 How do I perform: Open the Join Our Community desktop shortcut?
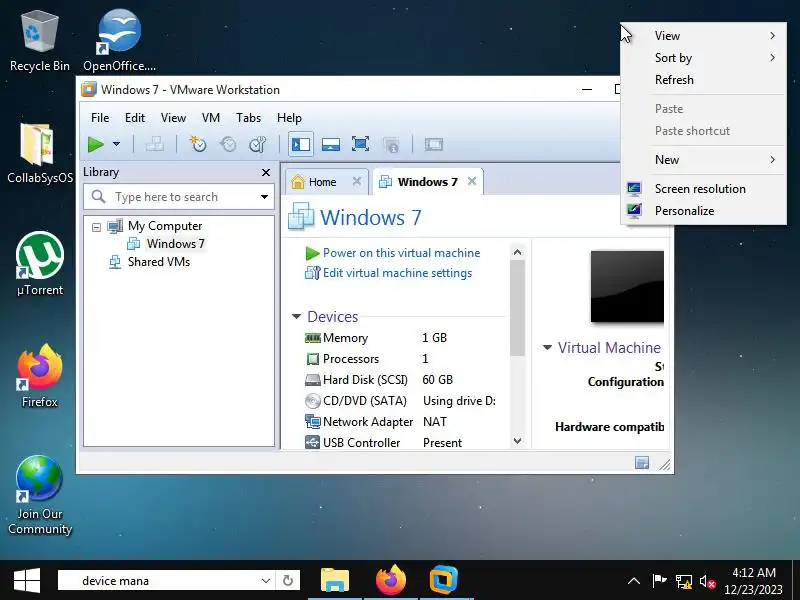click(x=39, y=495)
